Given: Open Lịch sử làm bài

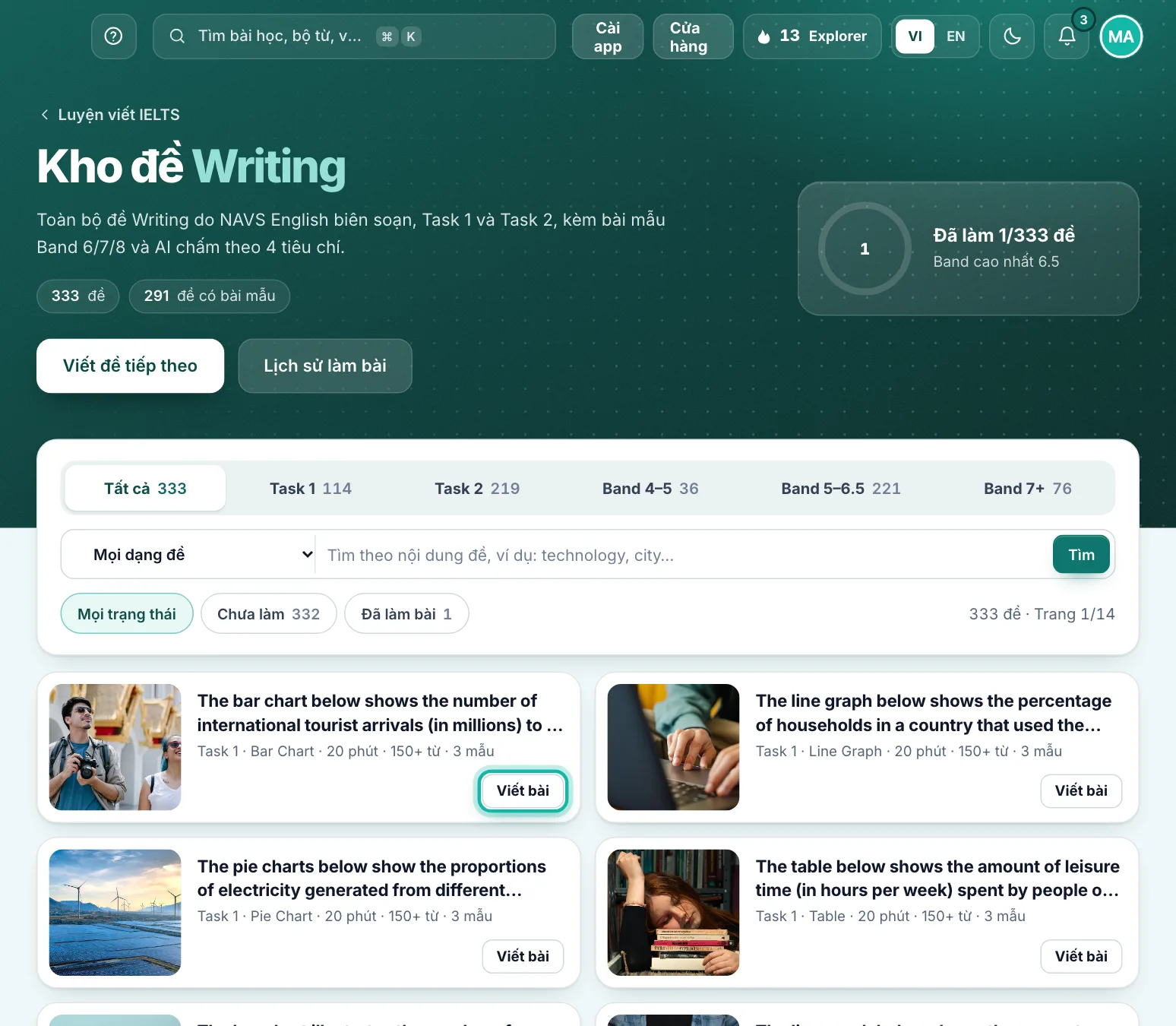Looking at the screenshot, I should (x=325, y=366).
